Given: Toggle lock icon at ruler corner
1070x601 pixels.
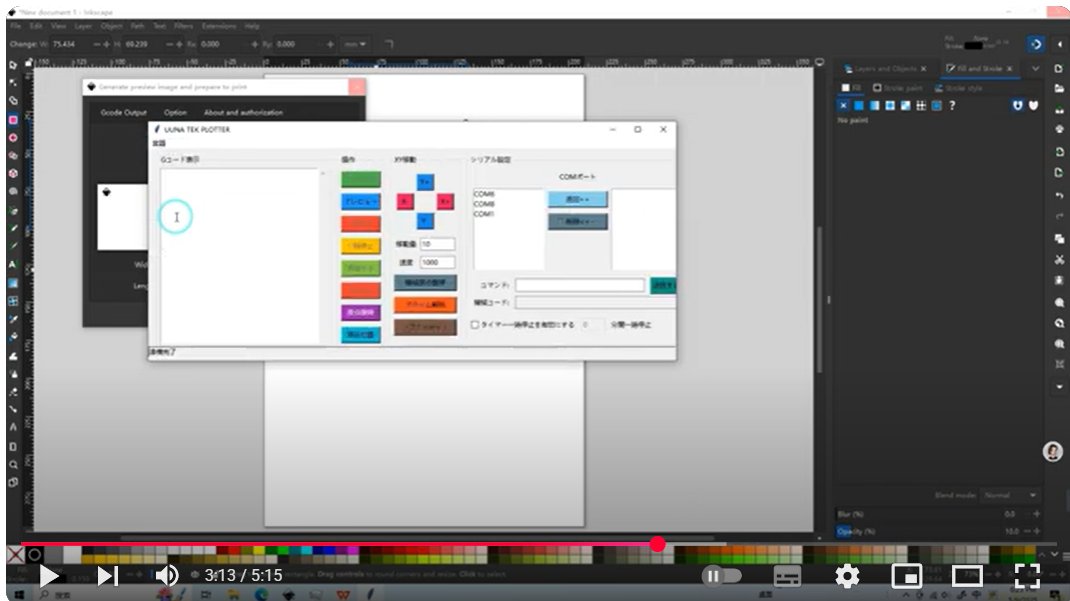Looking at the screenshot, I should click(x=28, y=63).
